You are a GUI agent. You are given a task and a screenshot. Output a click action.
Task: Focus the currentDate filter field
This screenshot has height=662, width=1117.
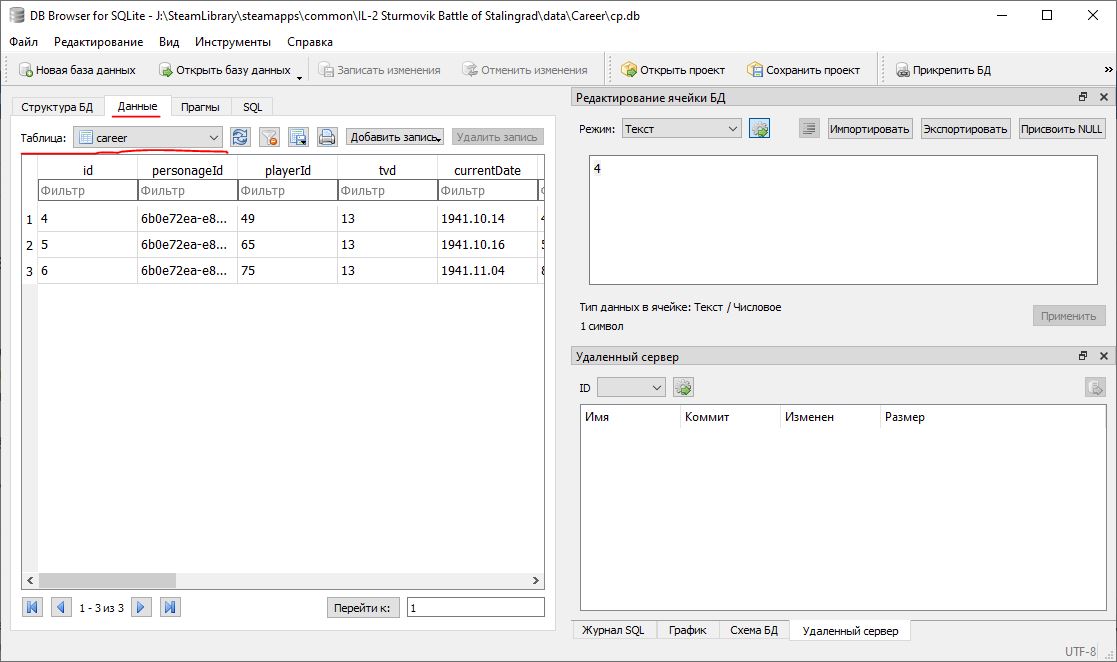pyautogui.click(x=487, y=190)
